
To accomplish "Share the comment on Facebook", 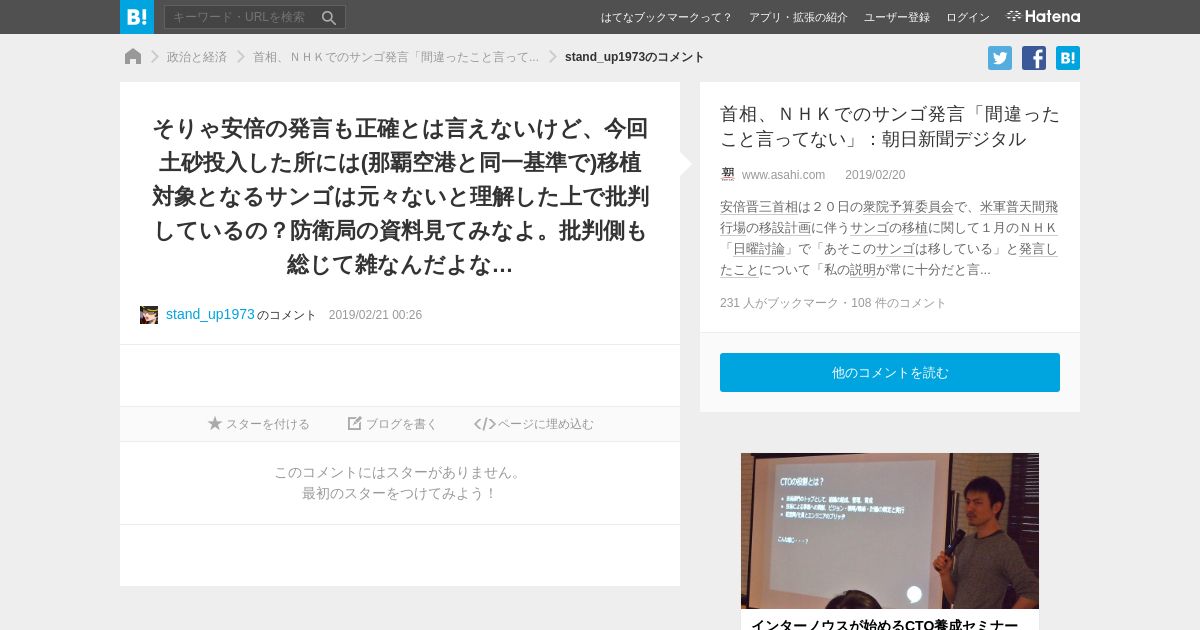I will [x=1034, y=58].
